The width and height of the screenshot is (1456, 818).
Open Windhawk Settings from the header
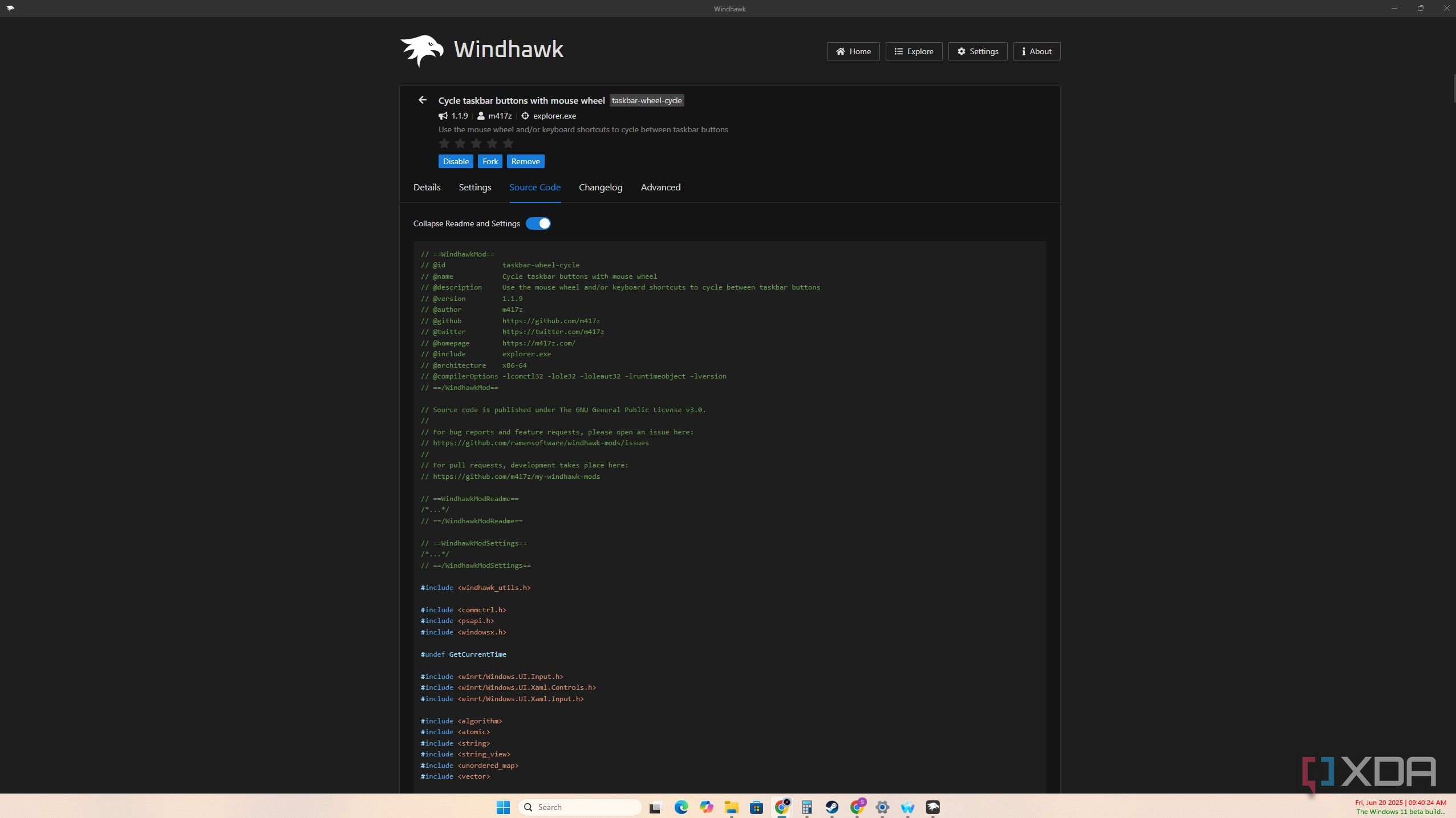tap(978, 51)
